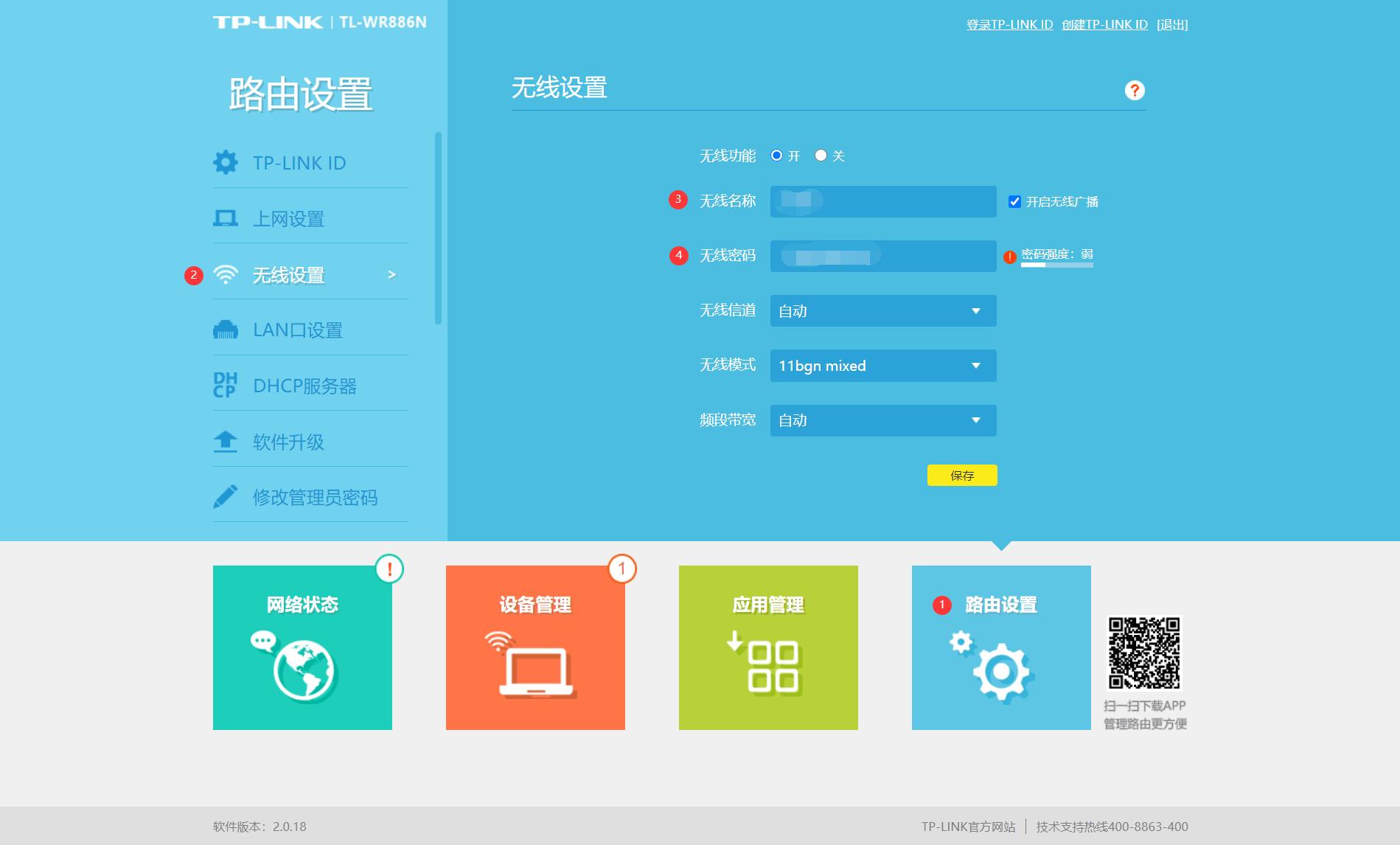Click the 上网设置 laptop icon
Viewport: 1400px width, 845px height.
225,218
